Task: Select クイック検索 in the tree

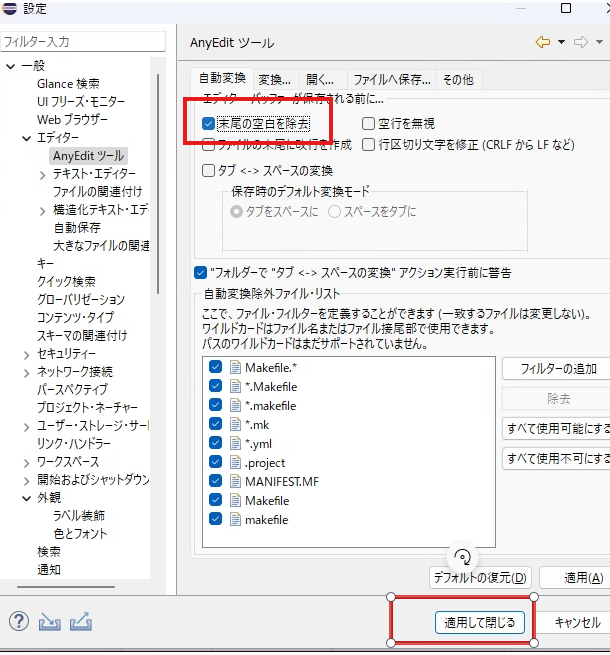Action: pos(66,282)
